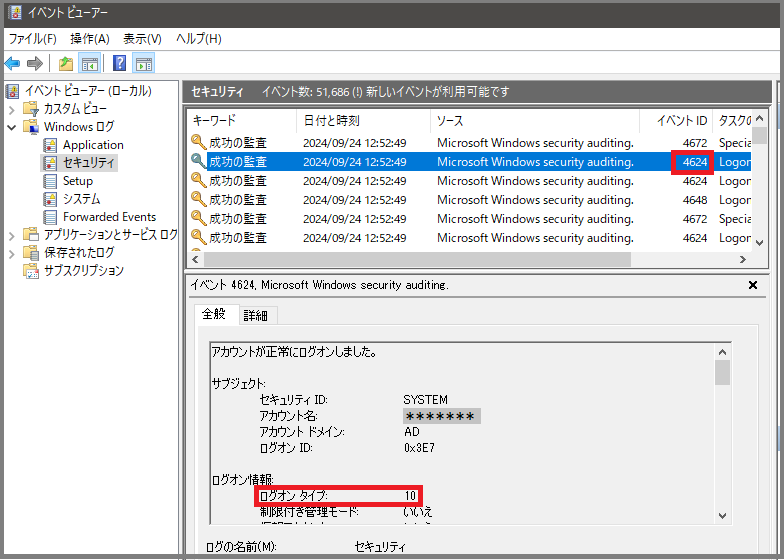Open the システム log in the tree
This screenshot has width=784, height=560.
[81, 199]
